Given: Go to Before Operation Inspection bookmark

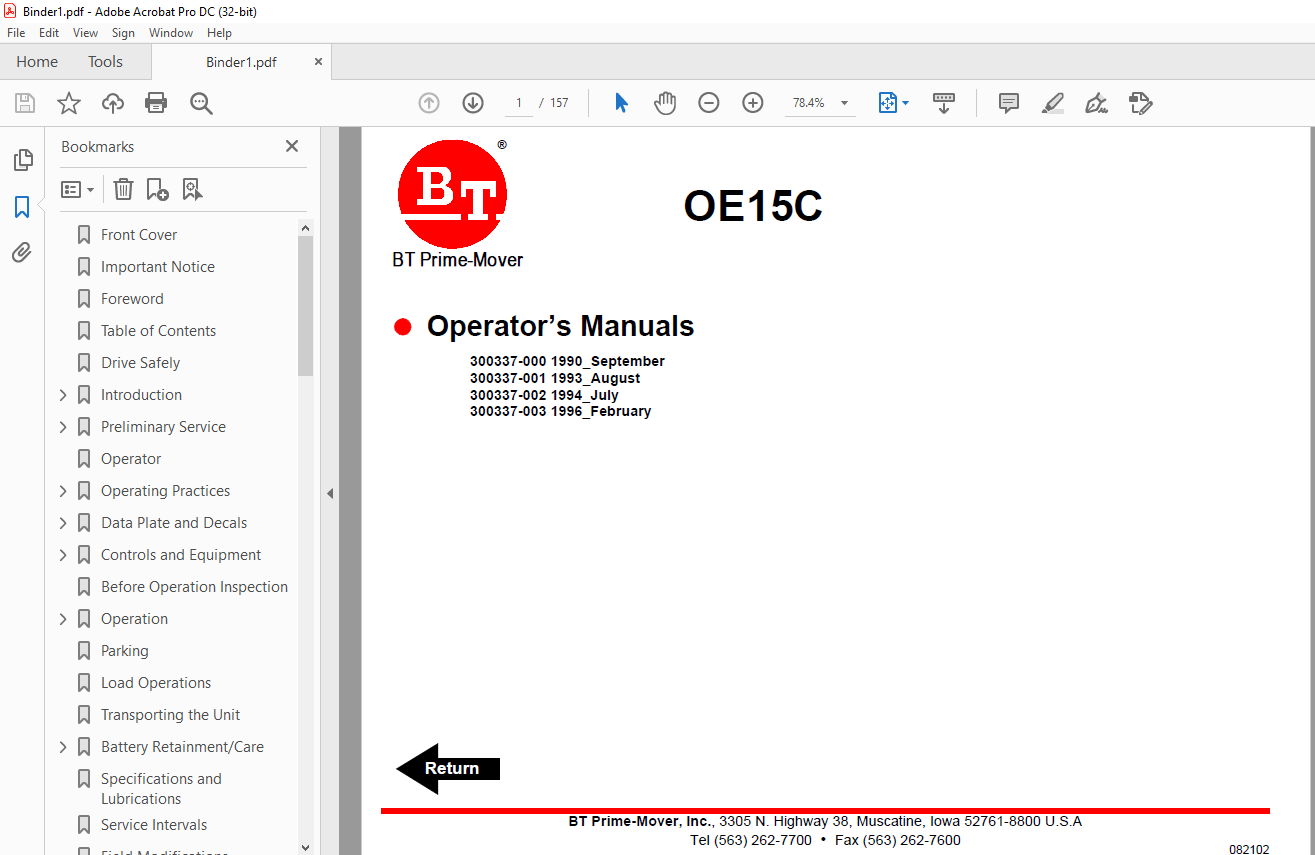Looking at the screenshot, I should (194, 587).
